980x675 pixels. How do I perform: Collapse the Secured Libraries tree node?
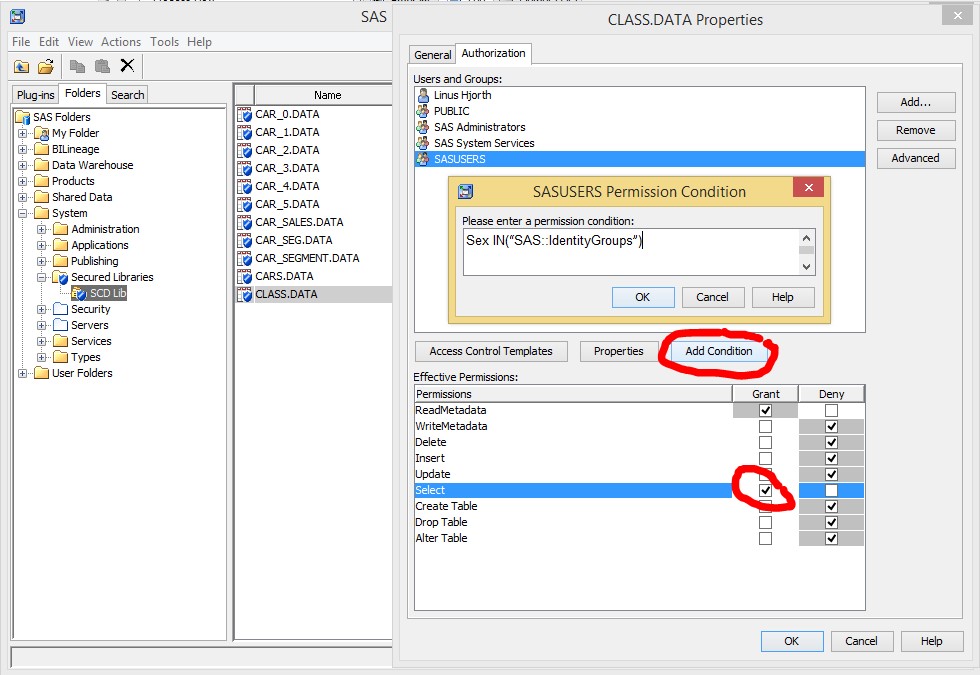tap(41, 277)
